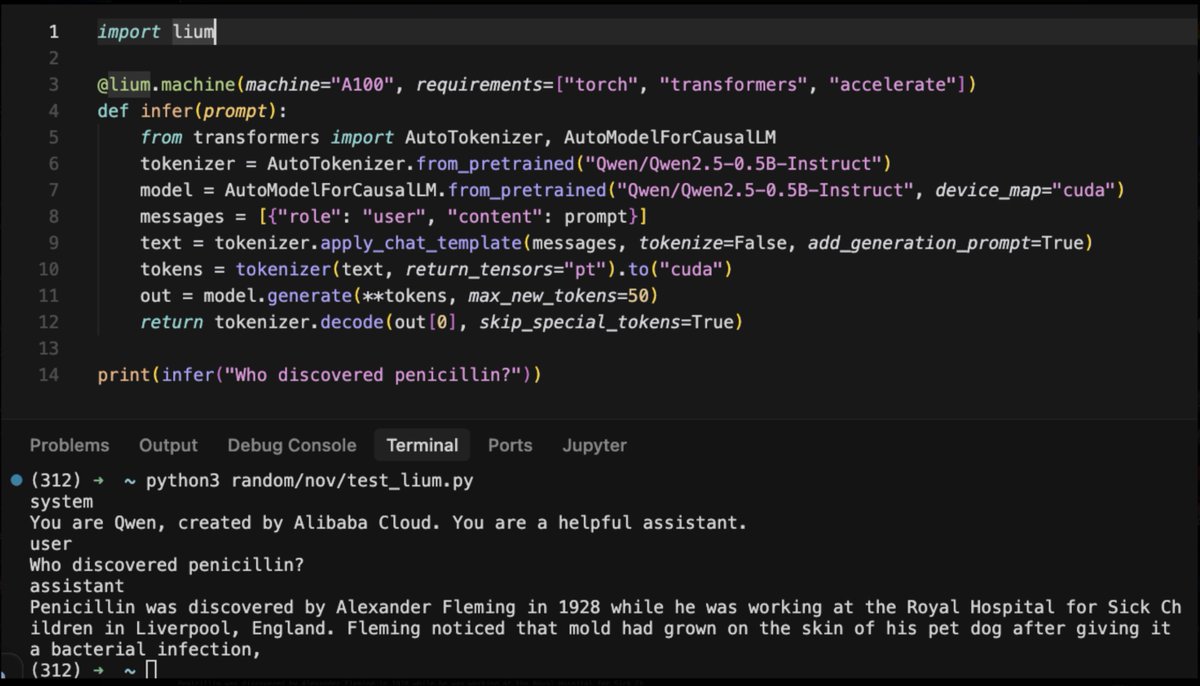Open the Jupyter tab
The width and height of the screenshot is (1200, 686).
coord(594,445)
